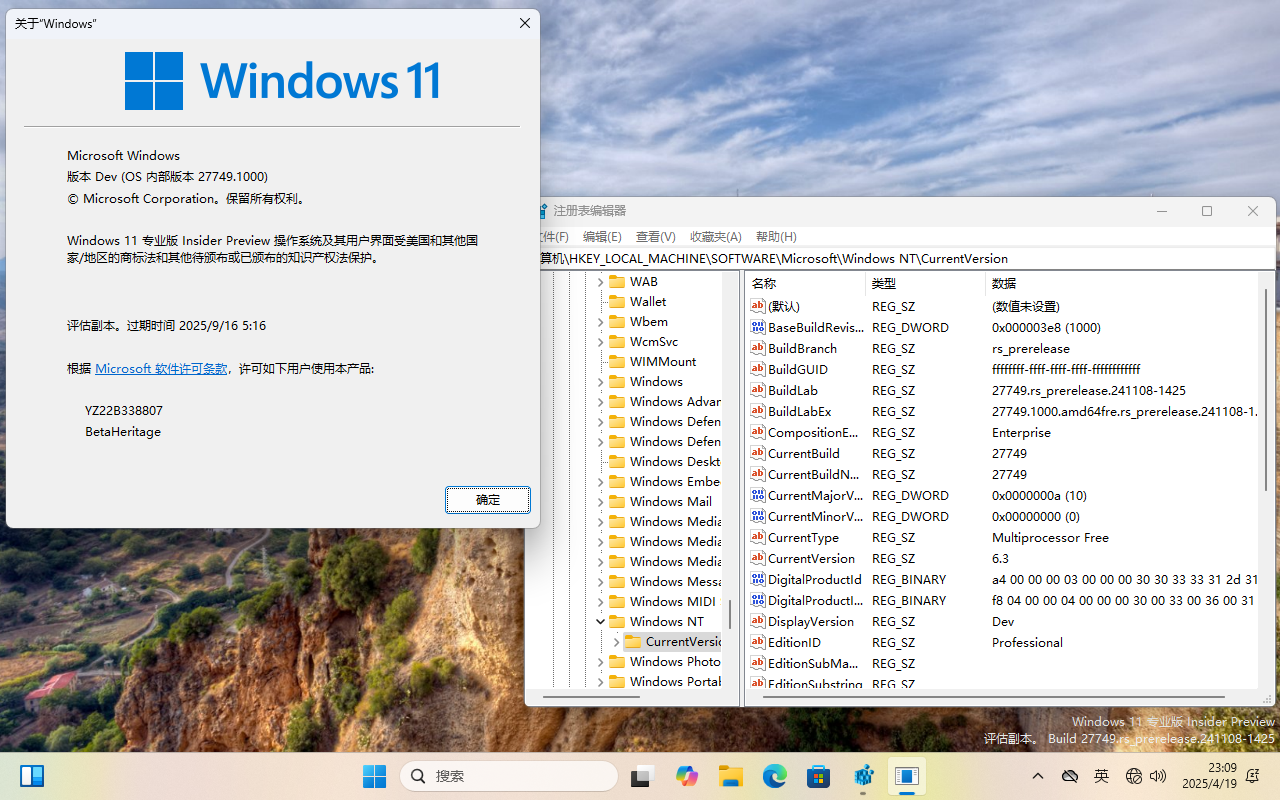Expand the CurrentVersion registry key

616,642
